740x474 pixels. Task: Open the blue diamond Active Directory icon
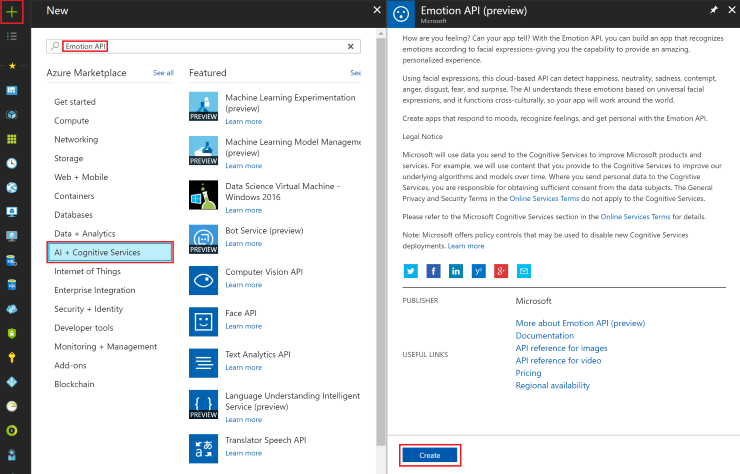tap(12, 382)
